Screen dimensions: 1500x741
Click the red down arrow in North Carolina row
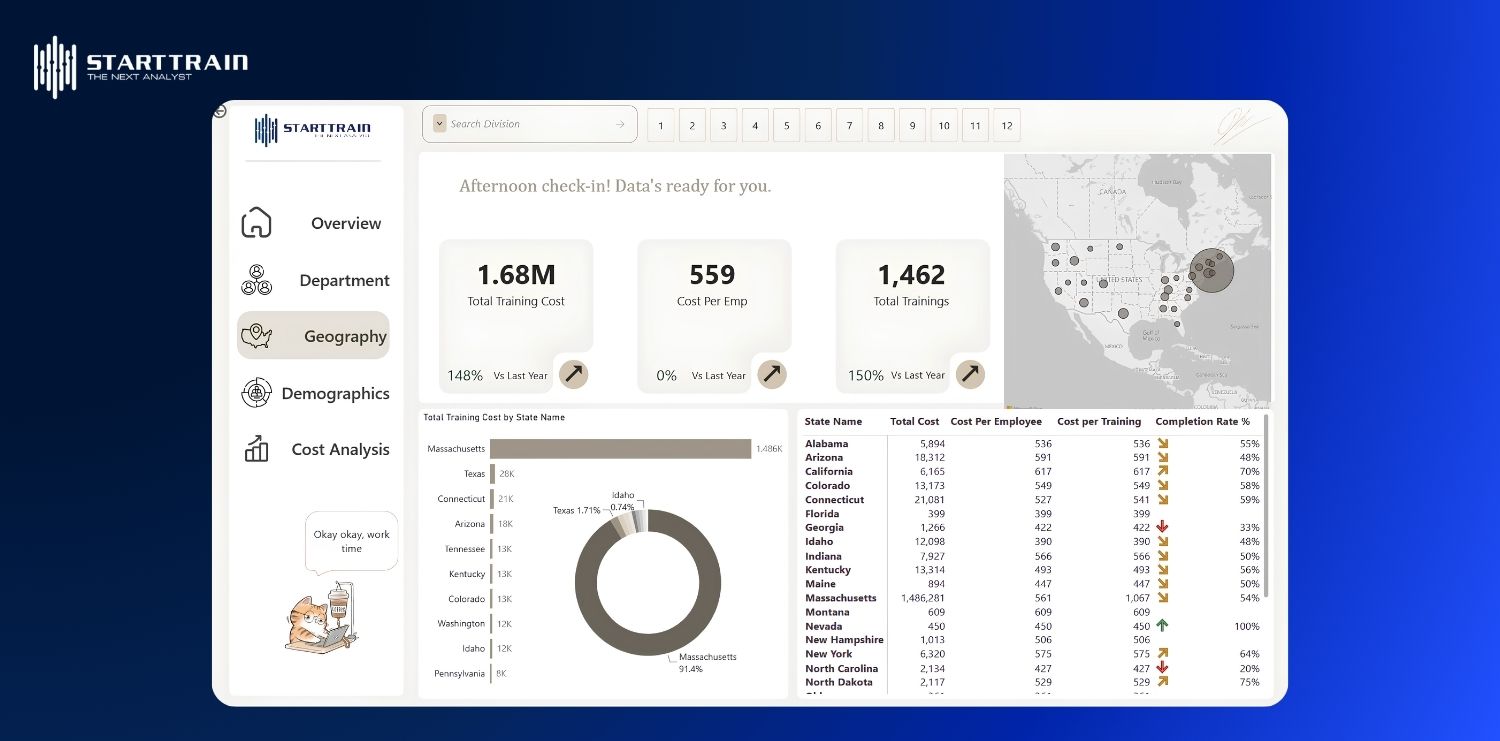pyautogui.click(x=1163, y=668)
